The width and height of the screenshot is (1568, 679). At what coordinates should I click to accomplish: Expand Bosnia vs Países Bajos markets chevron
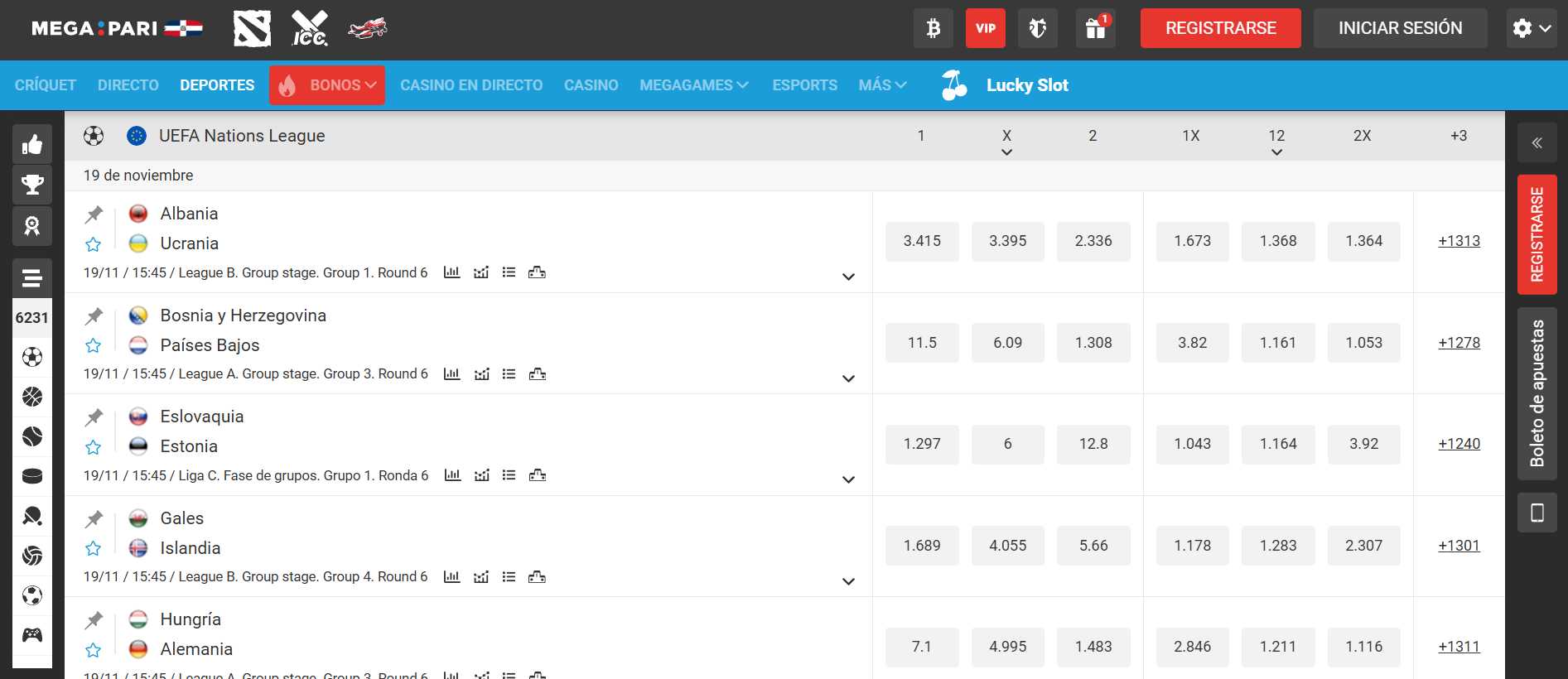coord(848,379)
